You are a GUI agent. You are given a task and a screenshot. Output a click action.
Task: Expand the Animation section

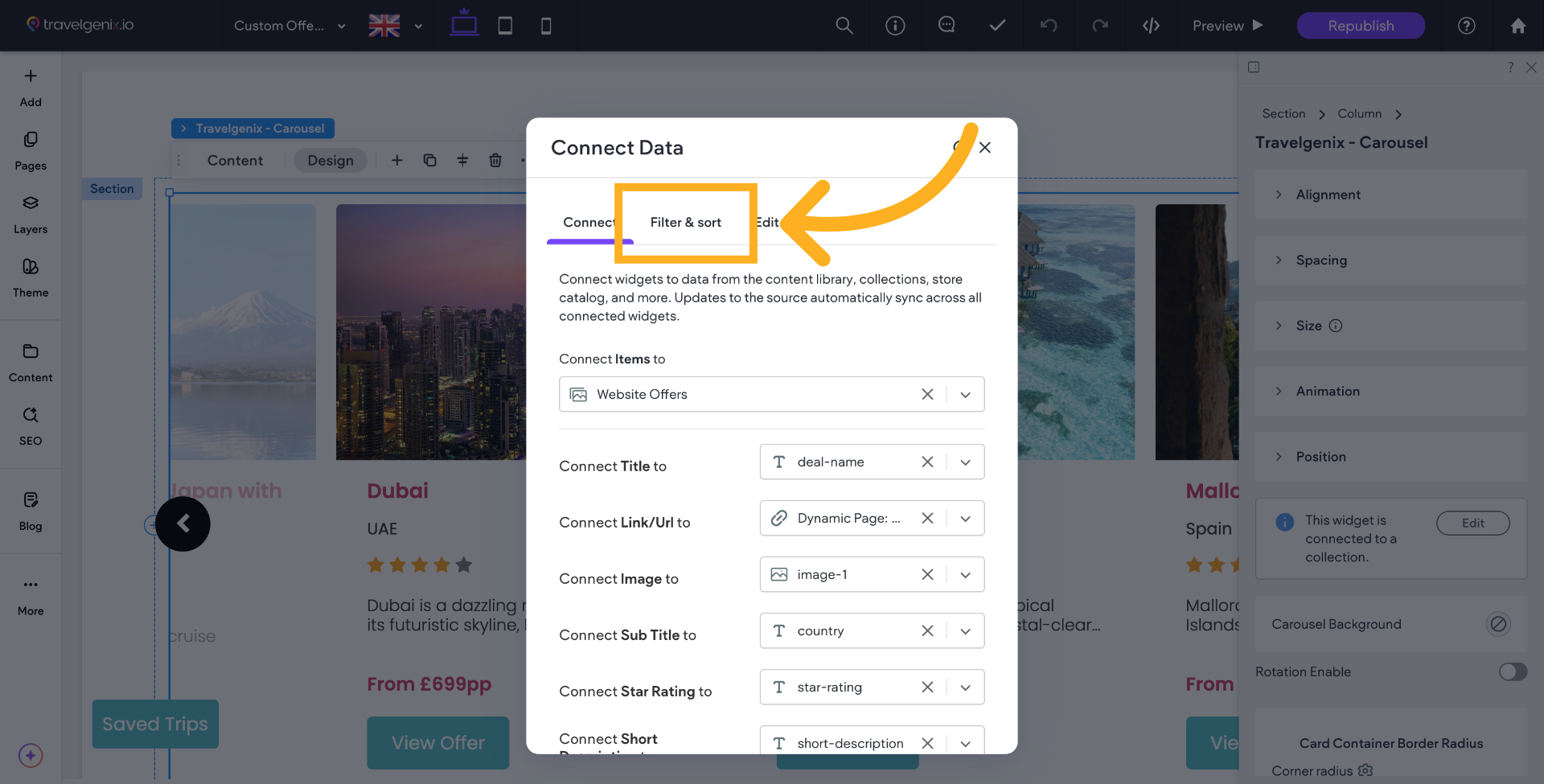(x=1327, y=391)
